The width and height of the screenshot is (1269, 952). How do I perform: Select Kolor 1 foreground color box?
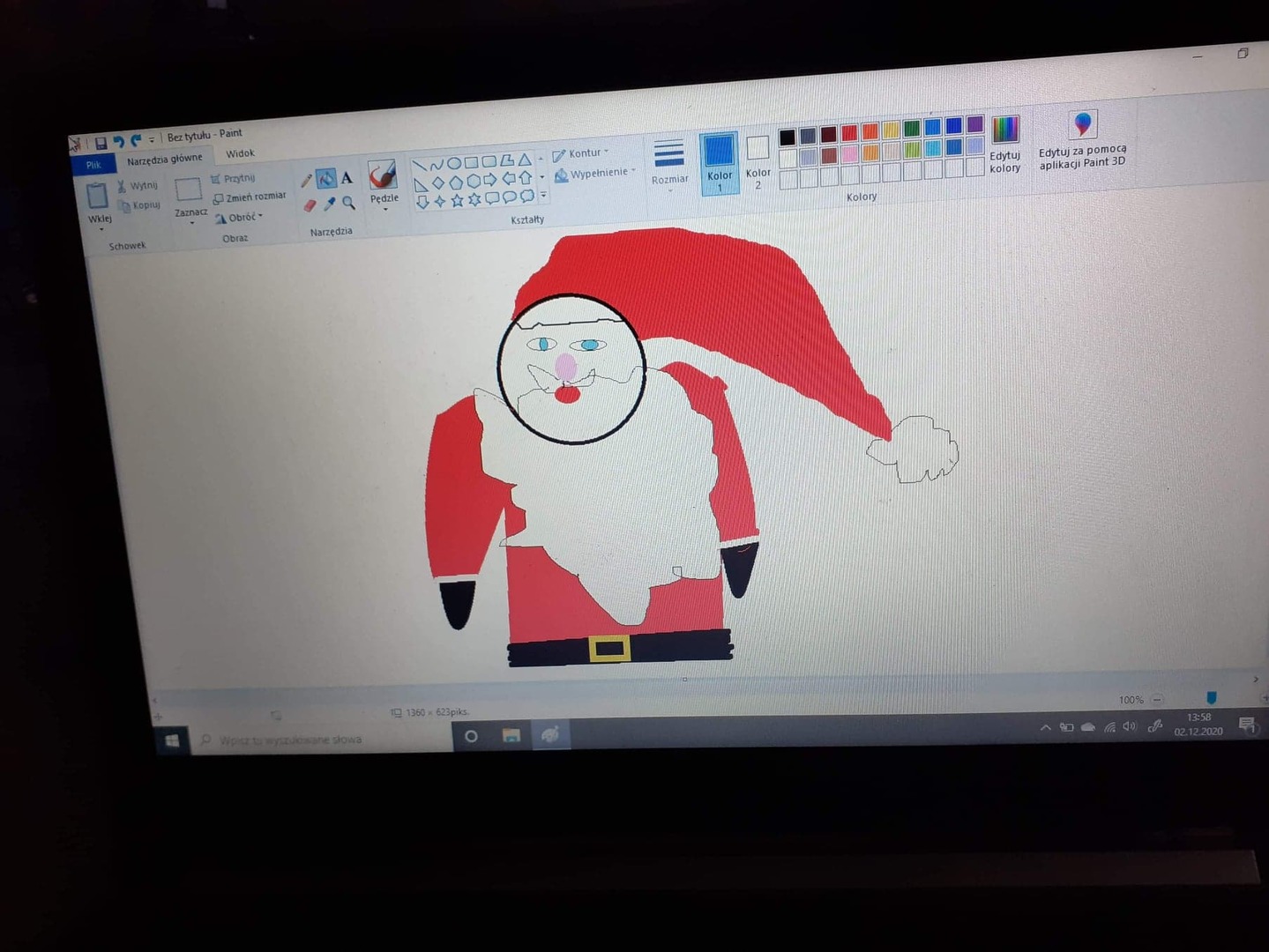[719, 163]
